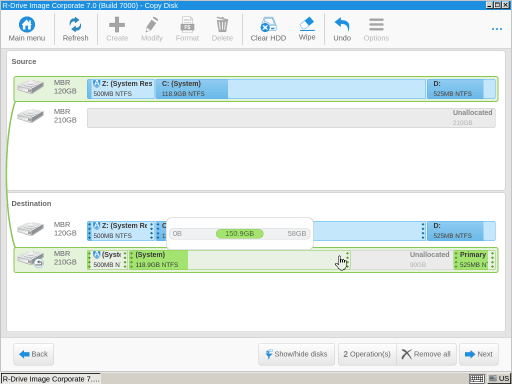
Task: Switch the US keyboard layout indicator
Action: pyautogui.click(x=499, y=379)
